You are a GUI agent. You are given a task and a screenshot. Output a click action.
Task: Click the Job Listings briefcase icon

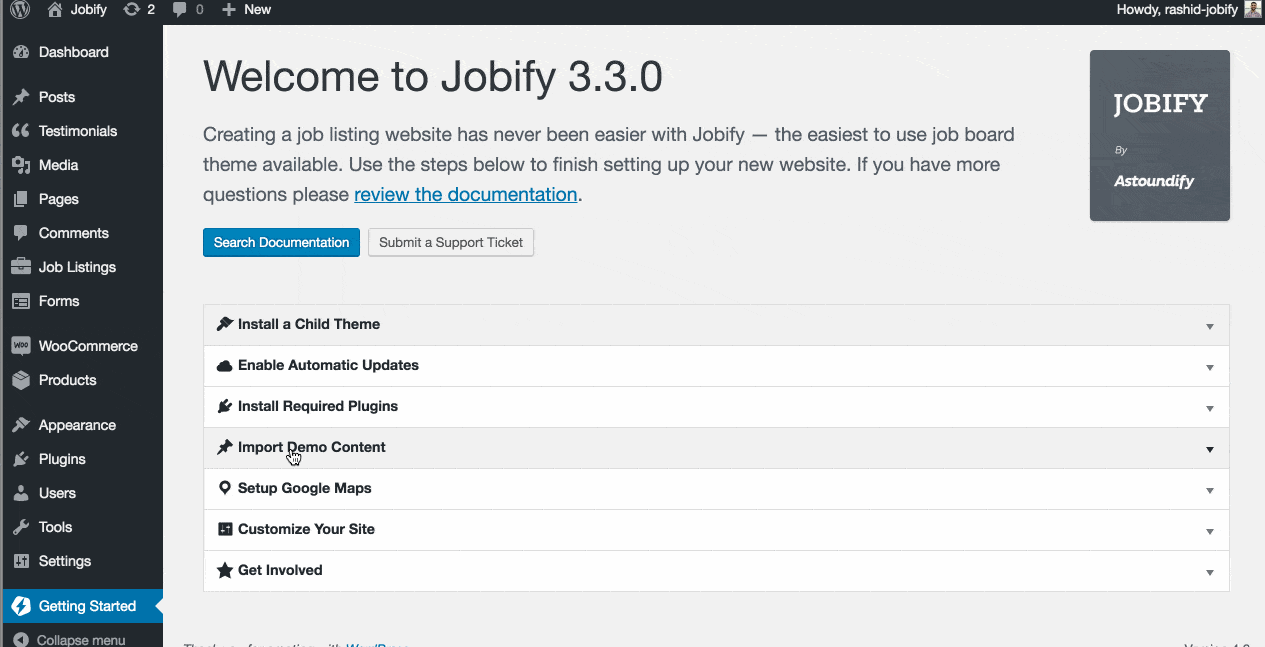click(20, 267)
